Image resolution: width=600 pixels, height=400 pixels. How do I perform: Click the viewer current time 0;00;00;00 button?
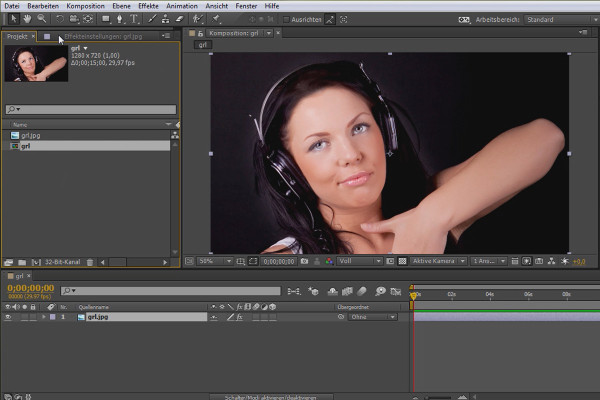click(x=279, y=262)
